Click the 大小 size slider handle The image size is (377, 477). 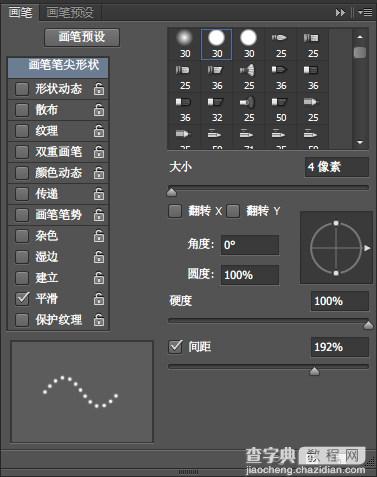click(x=171, y=192)
